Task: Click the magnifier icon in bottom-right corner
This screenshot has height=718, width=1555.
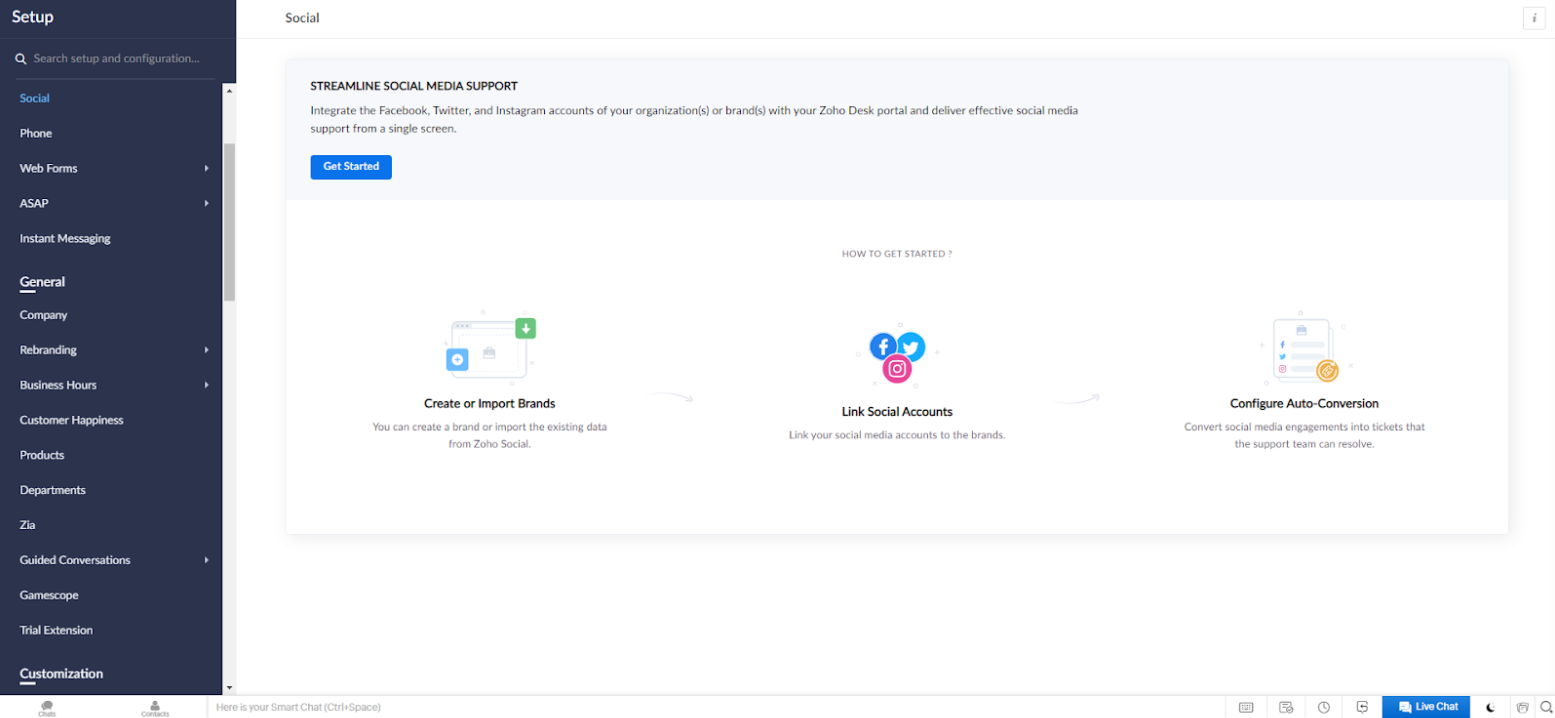Action: click(1545, 707)
